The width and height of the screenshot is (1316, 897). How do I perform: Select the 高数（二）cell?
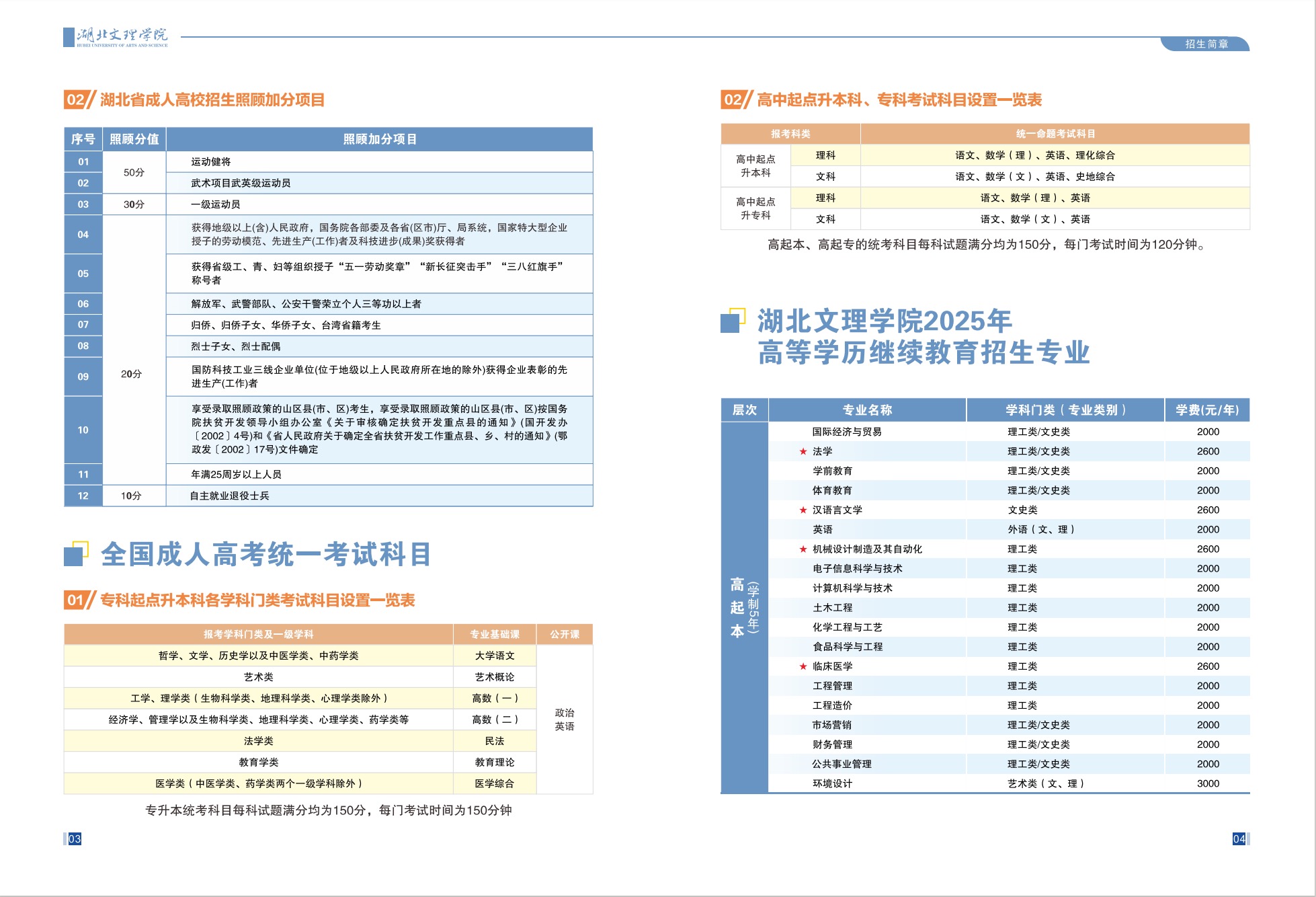[x=495, y=719]
